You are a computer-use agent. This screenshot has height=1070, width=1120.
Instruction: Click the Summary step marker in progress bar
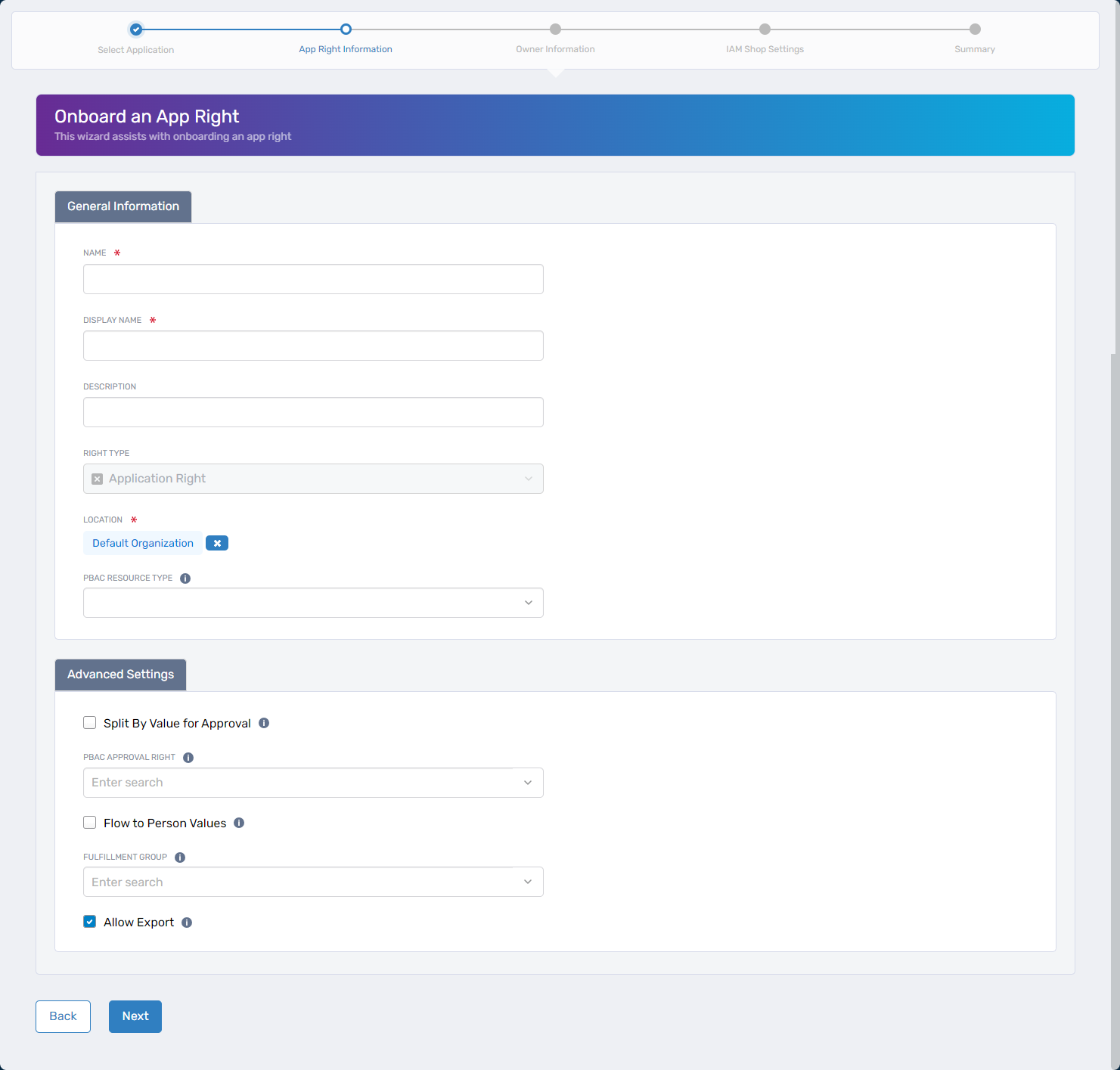tap(975, 29)
